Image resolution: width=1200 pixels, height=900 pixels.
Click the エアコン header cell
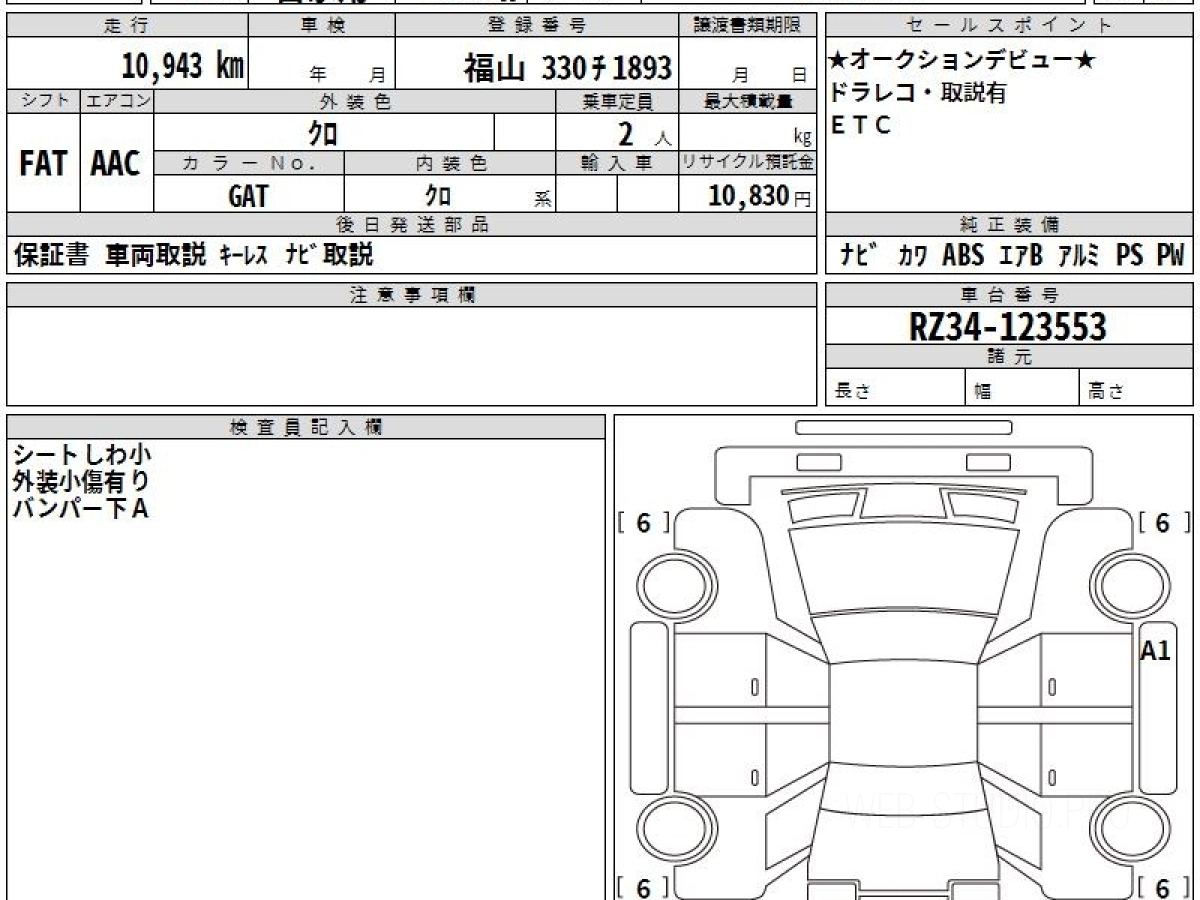tap(117, 101)
